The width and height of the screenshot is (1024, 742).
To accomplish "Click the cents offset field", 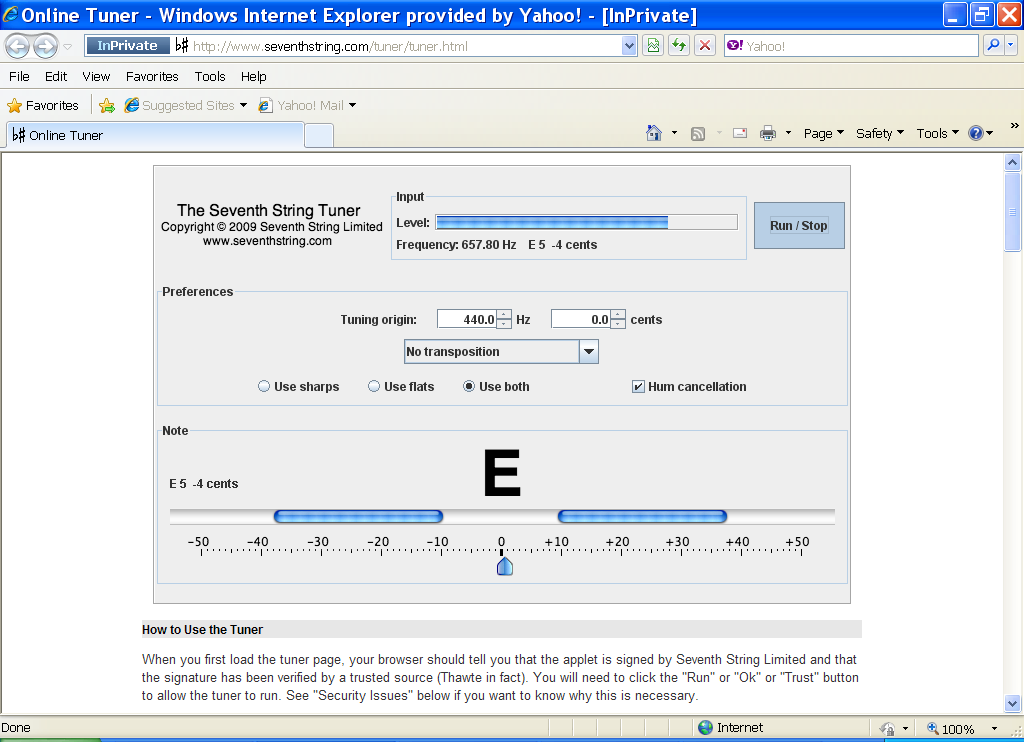I will point(581,319).
